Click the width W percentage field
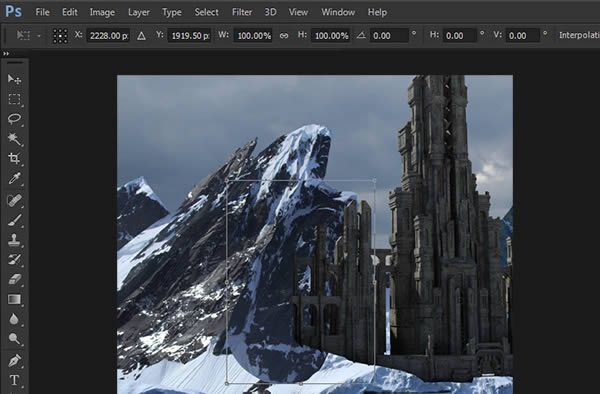The width and height of the screenshot is (600, 394). [253, 36]
